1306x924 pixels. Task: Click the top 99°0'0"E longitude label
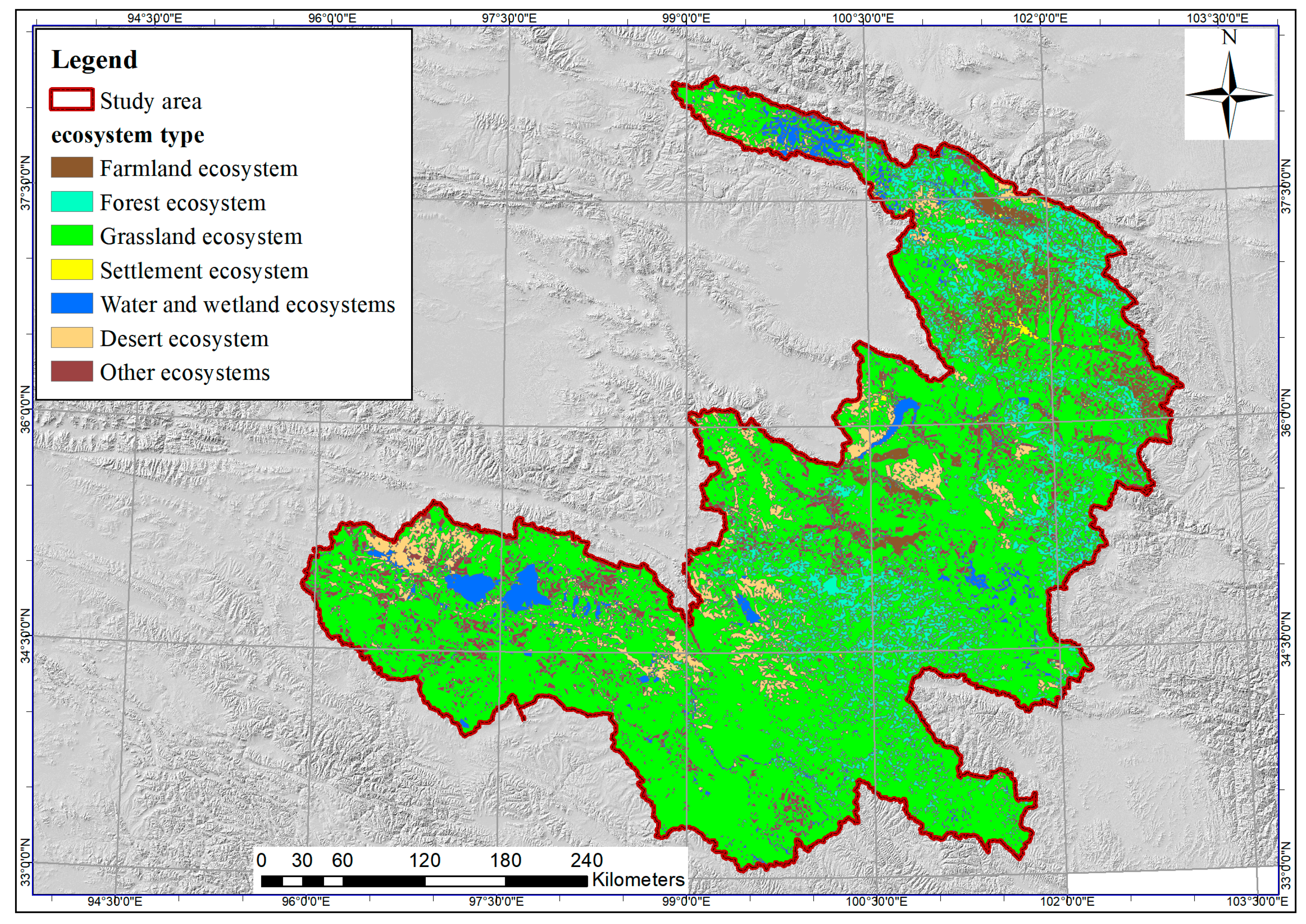(686, 18)
